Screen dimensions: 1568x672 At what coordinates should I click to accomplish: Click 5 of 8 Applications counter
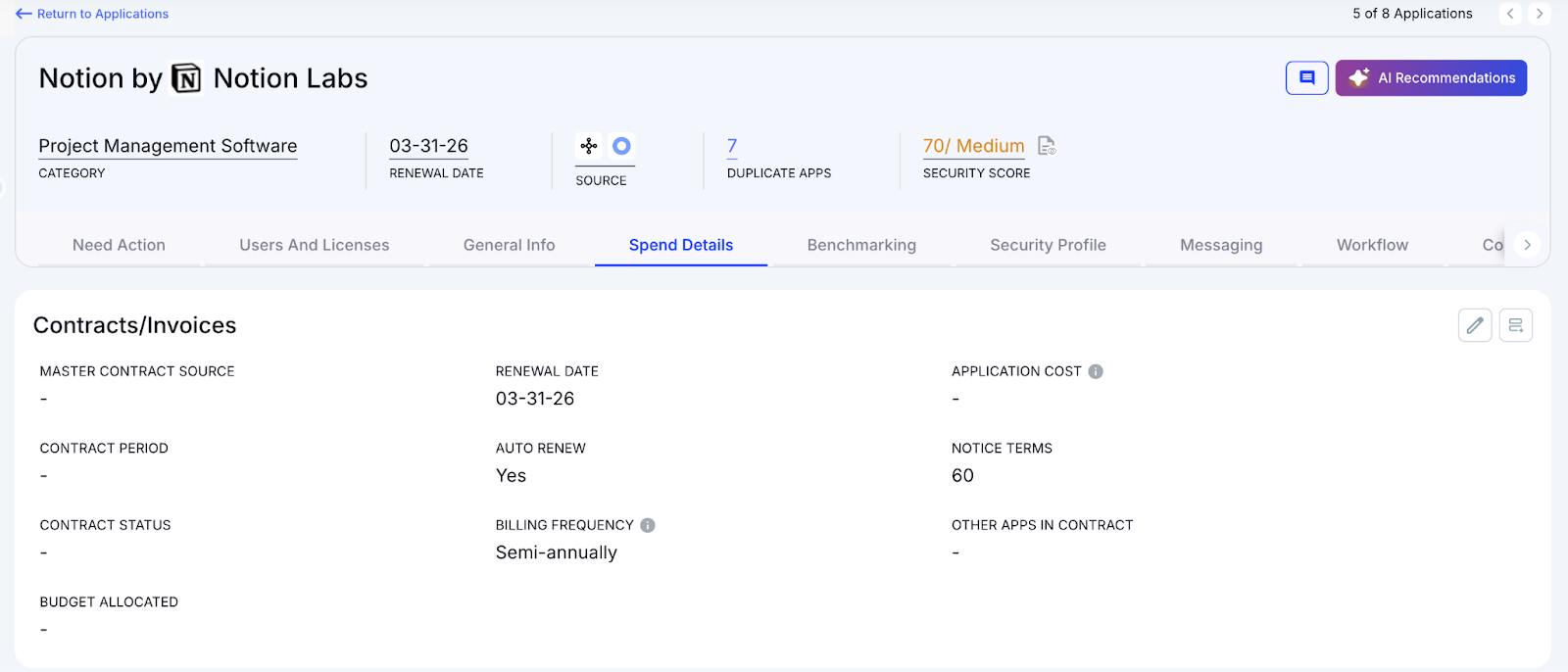[x=1412, y=14]
